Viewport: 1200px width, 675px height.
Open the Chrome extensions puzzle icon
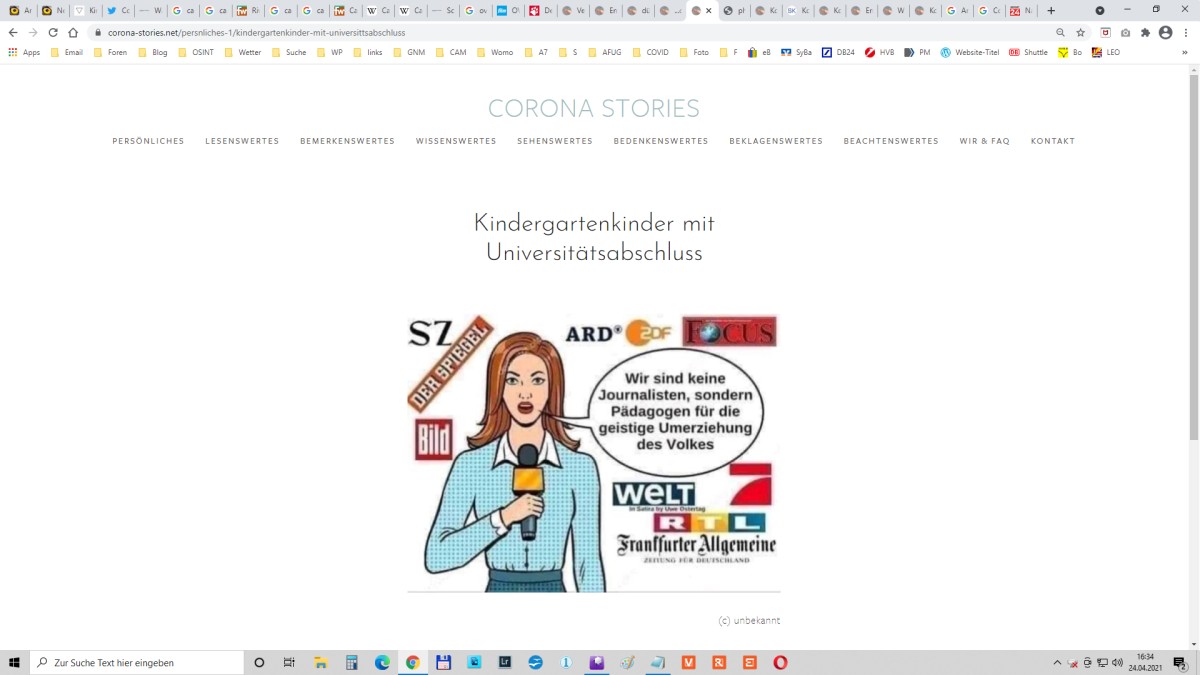(1145, 32)
